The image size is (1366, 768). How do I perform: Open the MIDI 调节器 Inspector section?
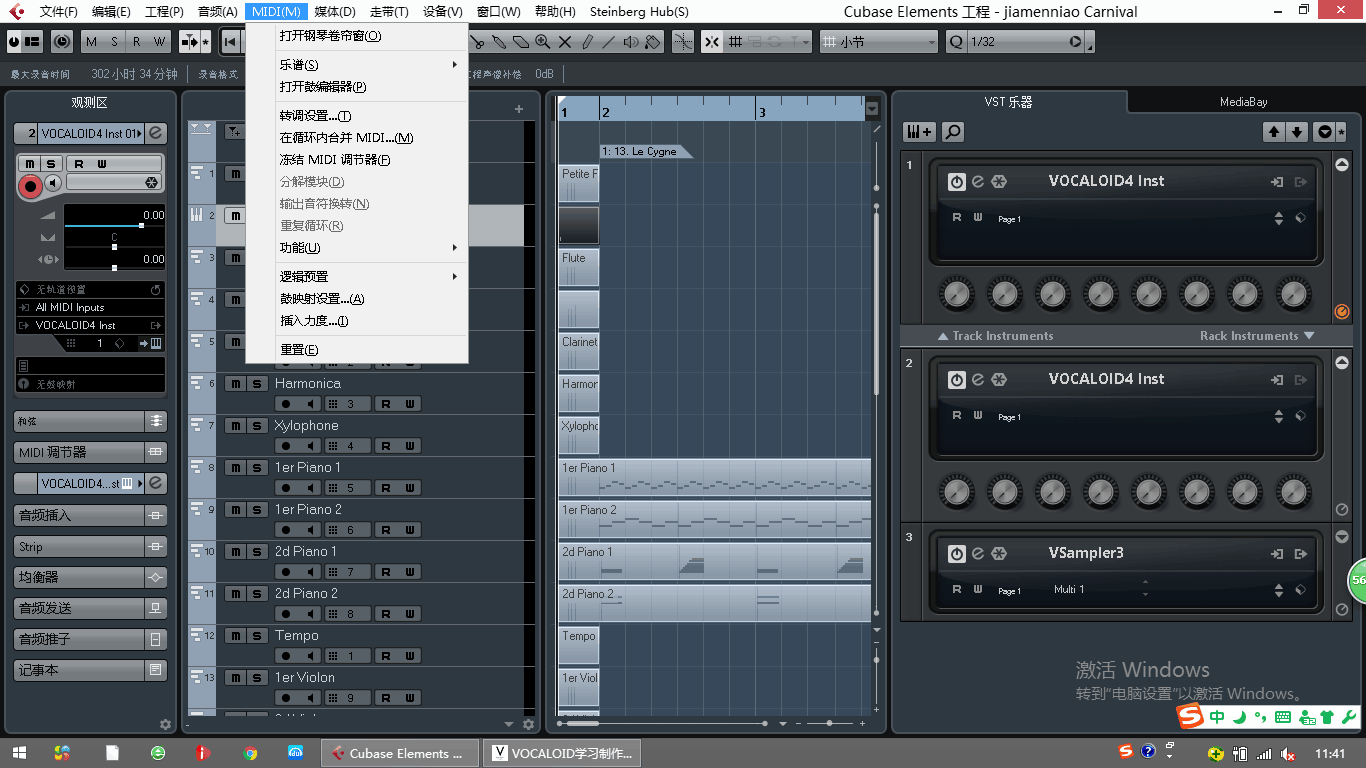[x=90, y=452]
